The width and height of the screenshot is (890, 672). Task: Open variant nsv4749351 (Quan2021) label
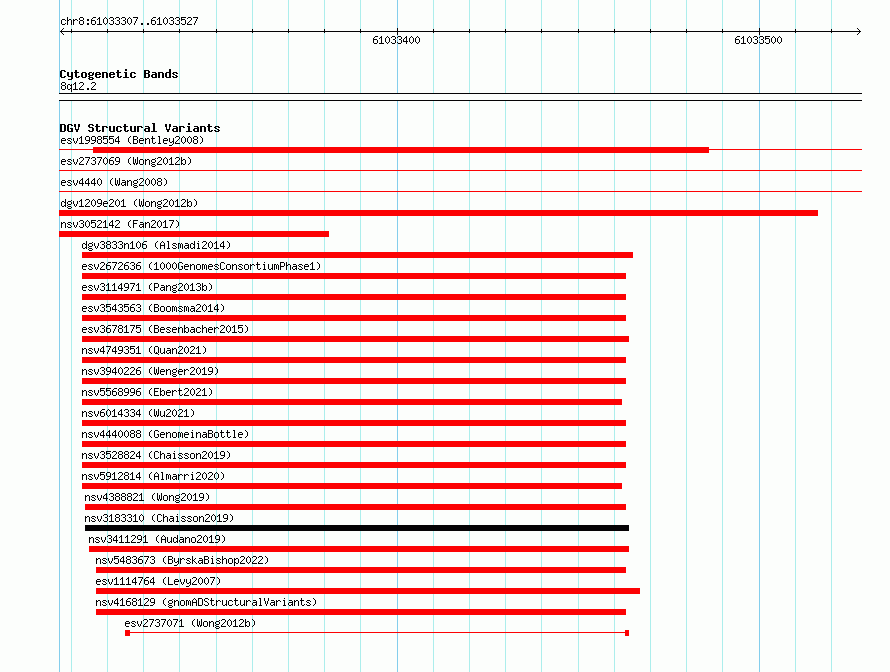tap(144, 350)
